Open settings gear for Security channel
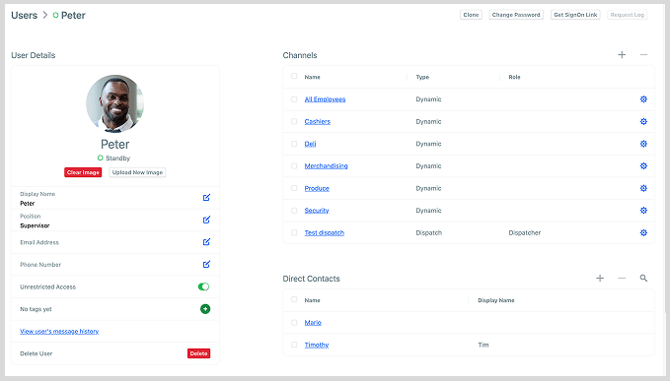The height and width of the screenshot is (381, 670). point(644,210)
